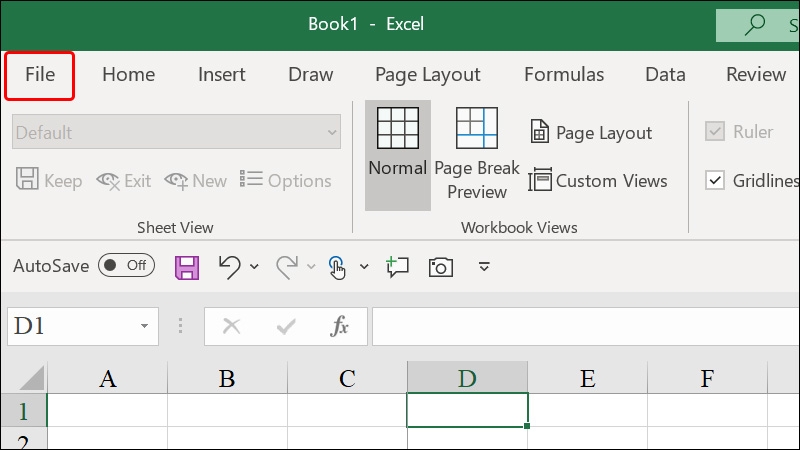Switch to Page Break Preview
800x450 pixels.
point(477,155)
